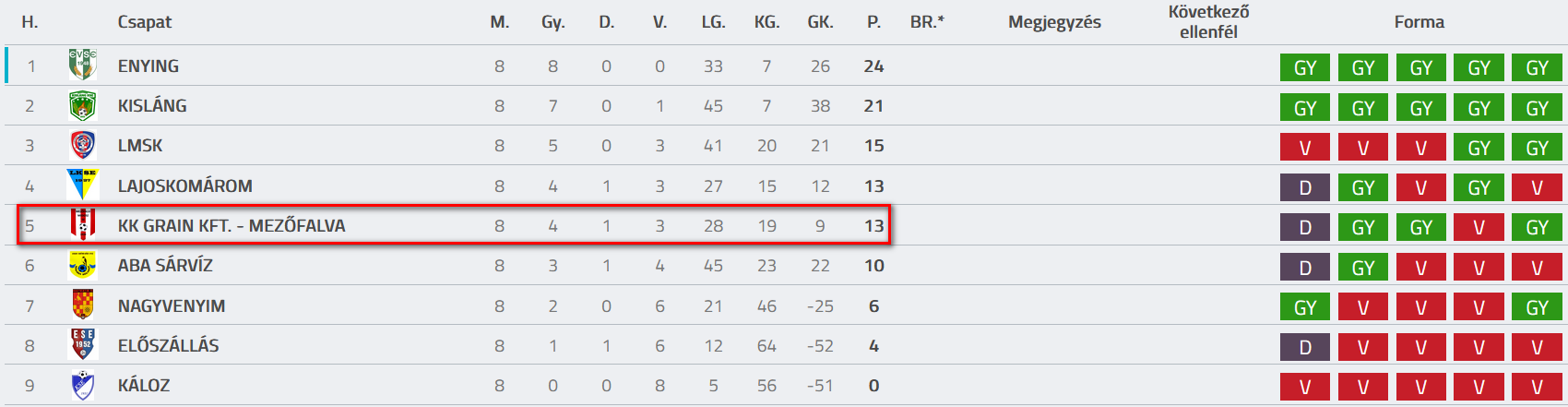1568x407 pixels.
Task: Click the Káloz team crest icon
Action: (x=83, y=385)
